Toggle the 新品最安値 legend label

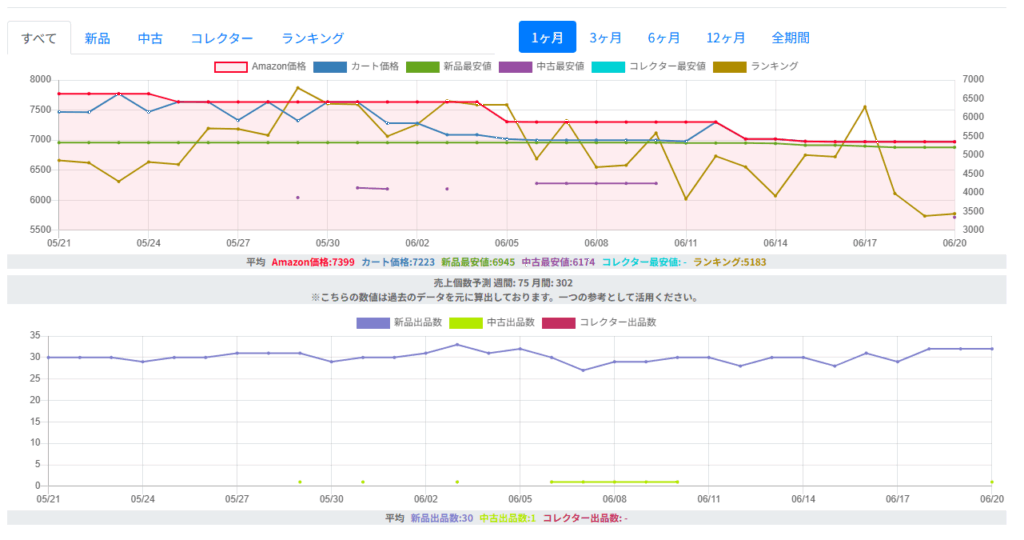[x=468, y=66]
